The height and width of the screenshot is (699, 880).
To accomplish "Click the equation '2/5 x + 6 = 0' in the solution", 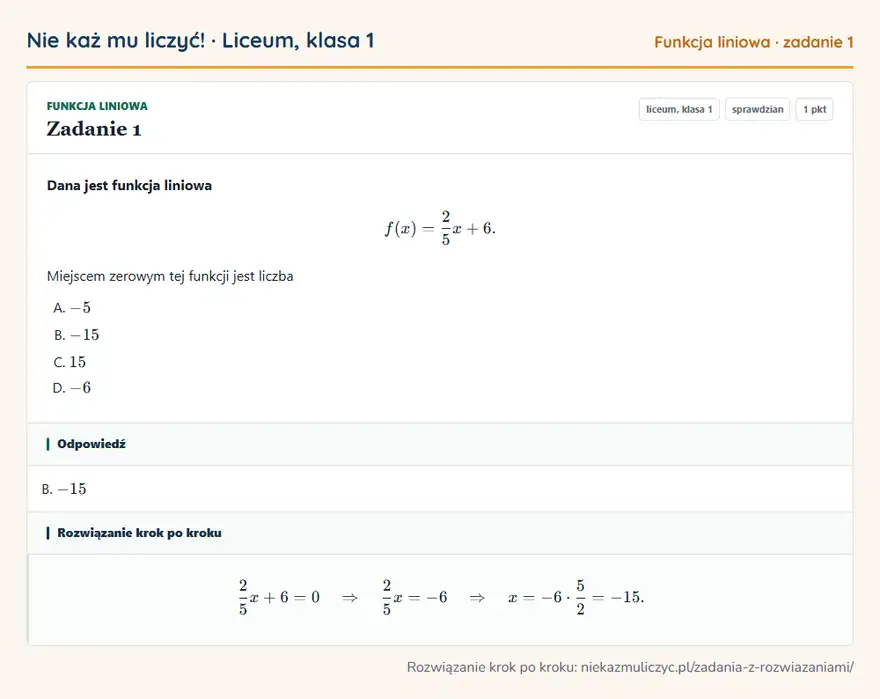I will point(279,597).
